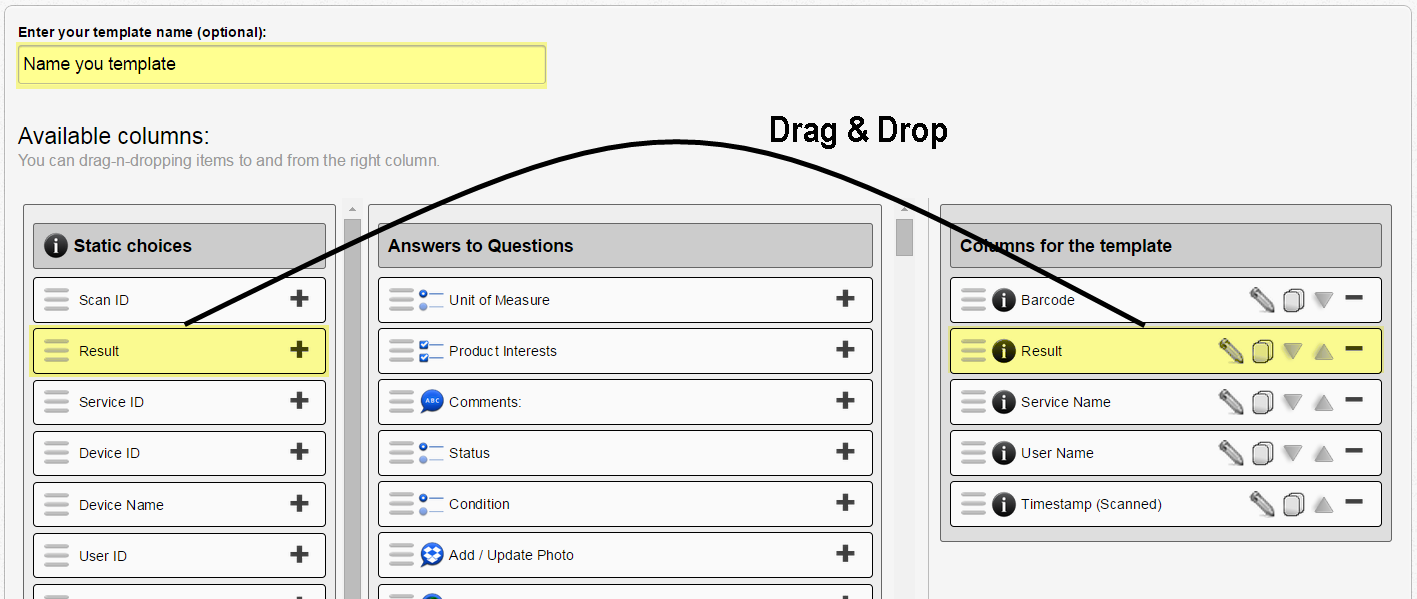Viewport: 1417px width, 599px height.
Task: Move the User Name column down
Action: (x=1293, y=453)
